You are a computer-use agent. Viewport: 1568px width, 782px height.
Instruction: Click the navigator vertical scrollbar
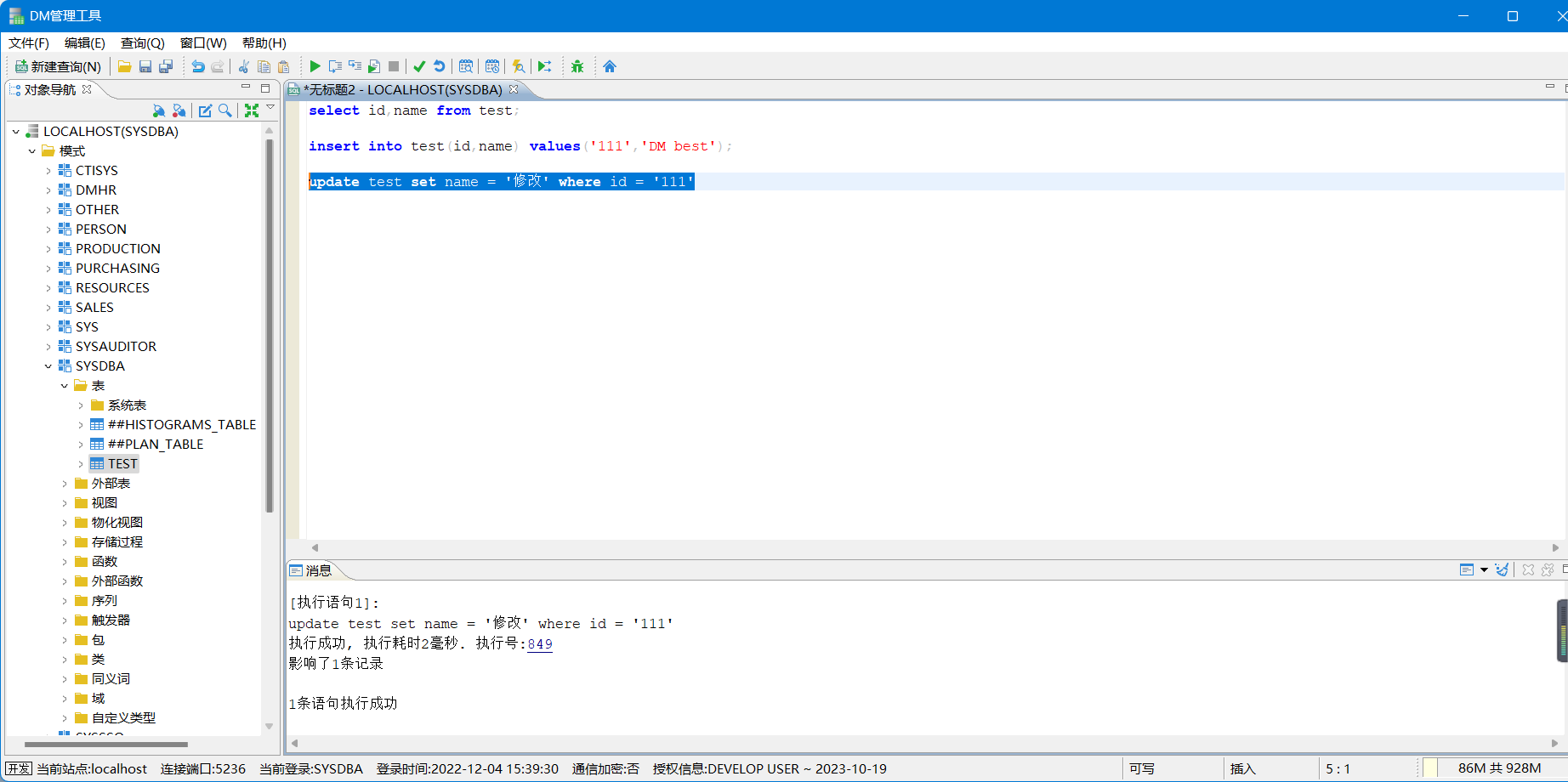270,326
